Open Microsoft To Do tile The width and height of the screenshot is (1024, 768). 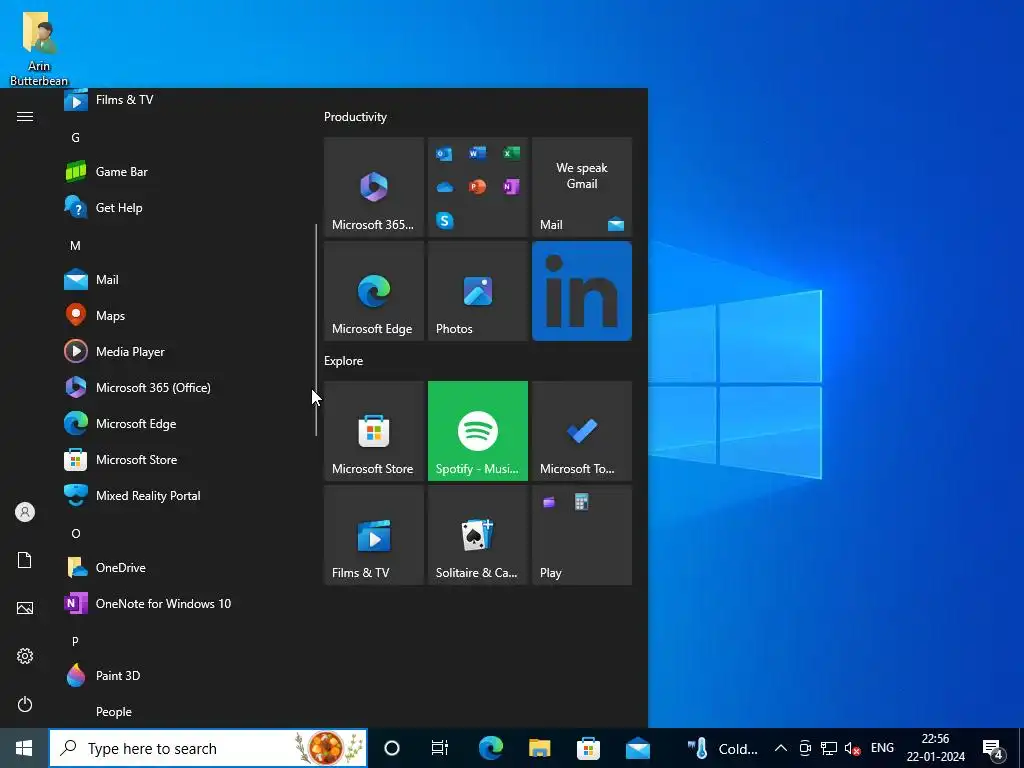582,431
